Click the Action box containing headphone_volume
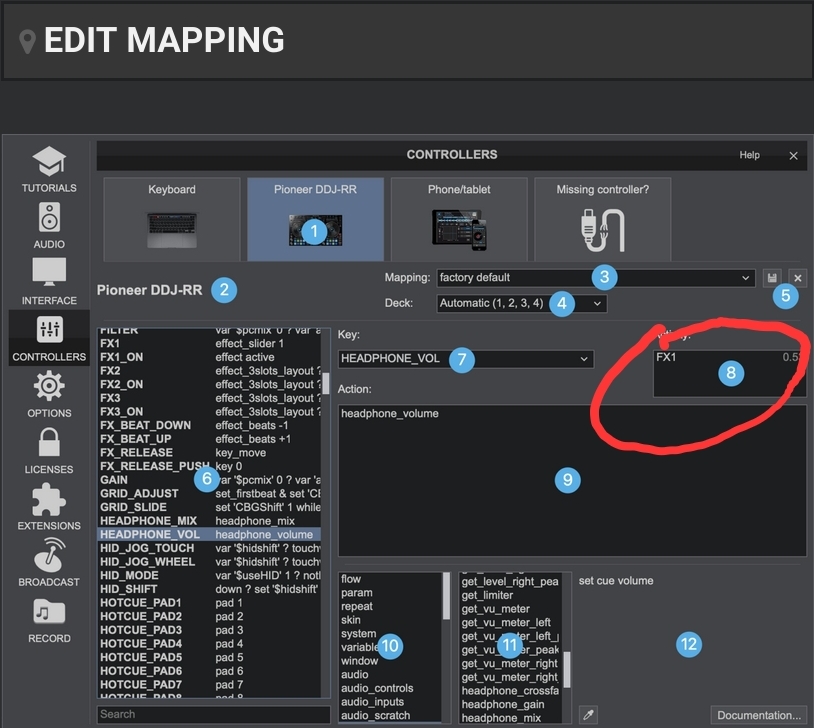This screenshot has height=728, width=814. pyautogui.click(x=572, y=481)
